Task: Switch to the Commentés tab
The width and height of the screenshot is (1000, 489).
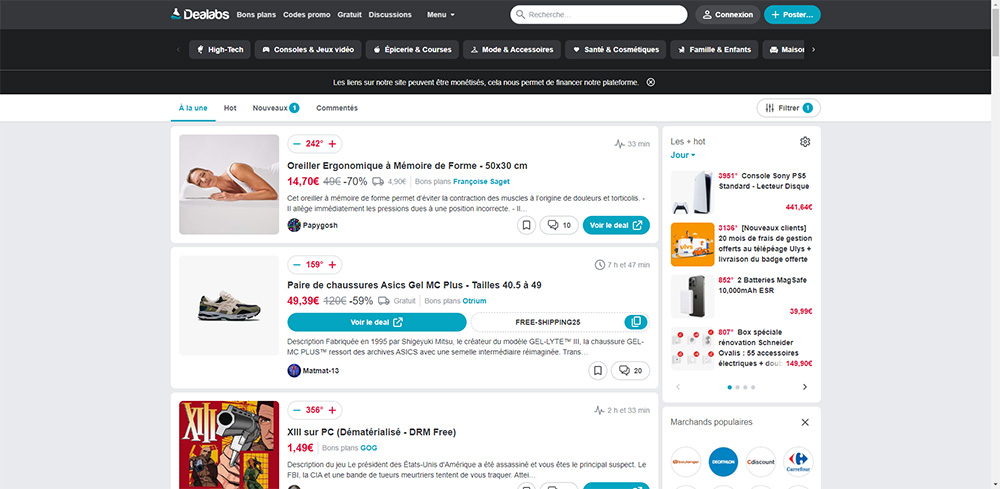Action: click(337, 108)
